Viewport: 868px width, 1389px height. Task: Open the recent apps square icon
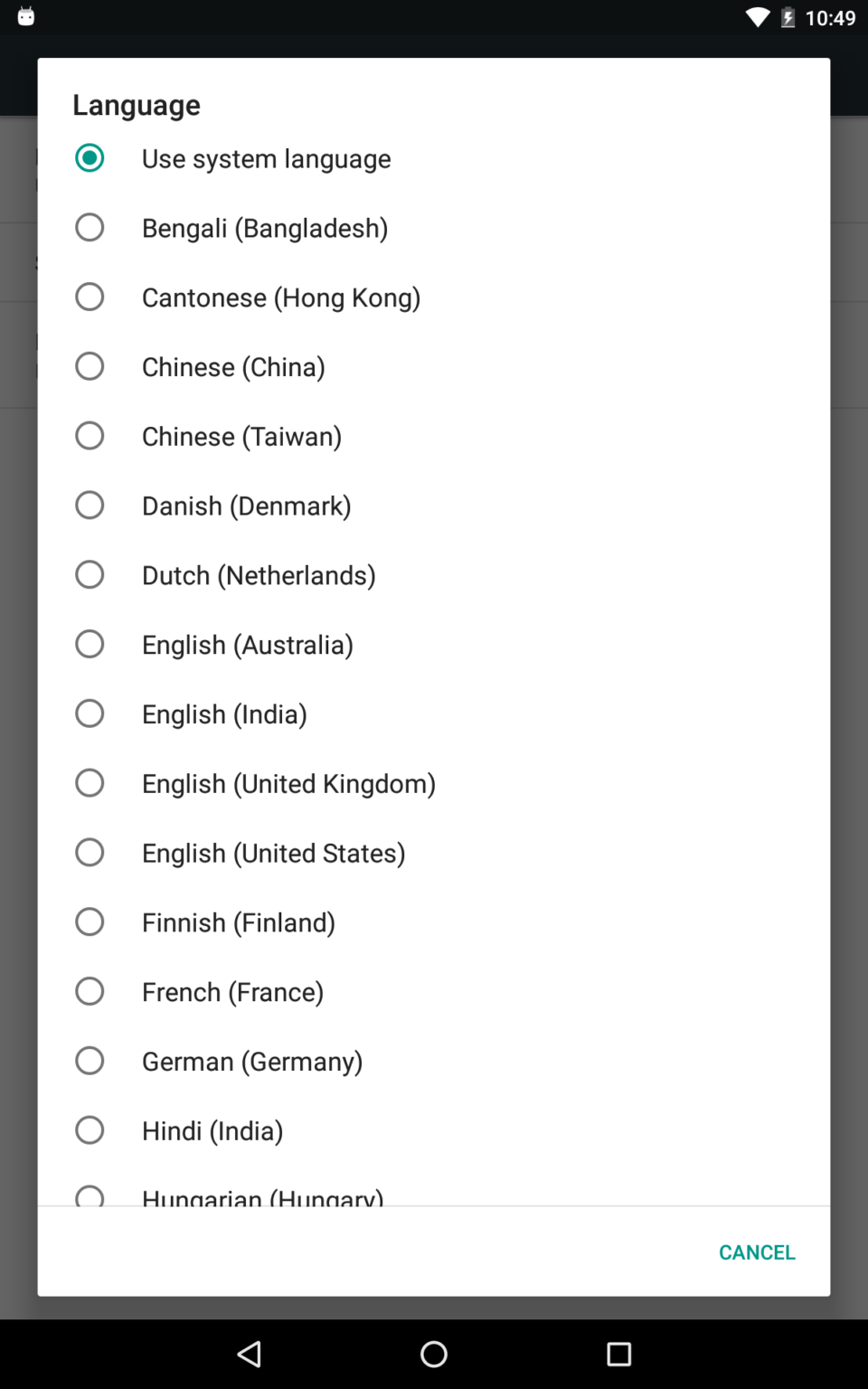[x=618, y=1354]
